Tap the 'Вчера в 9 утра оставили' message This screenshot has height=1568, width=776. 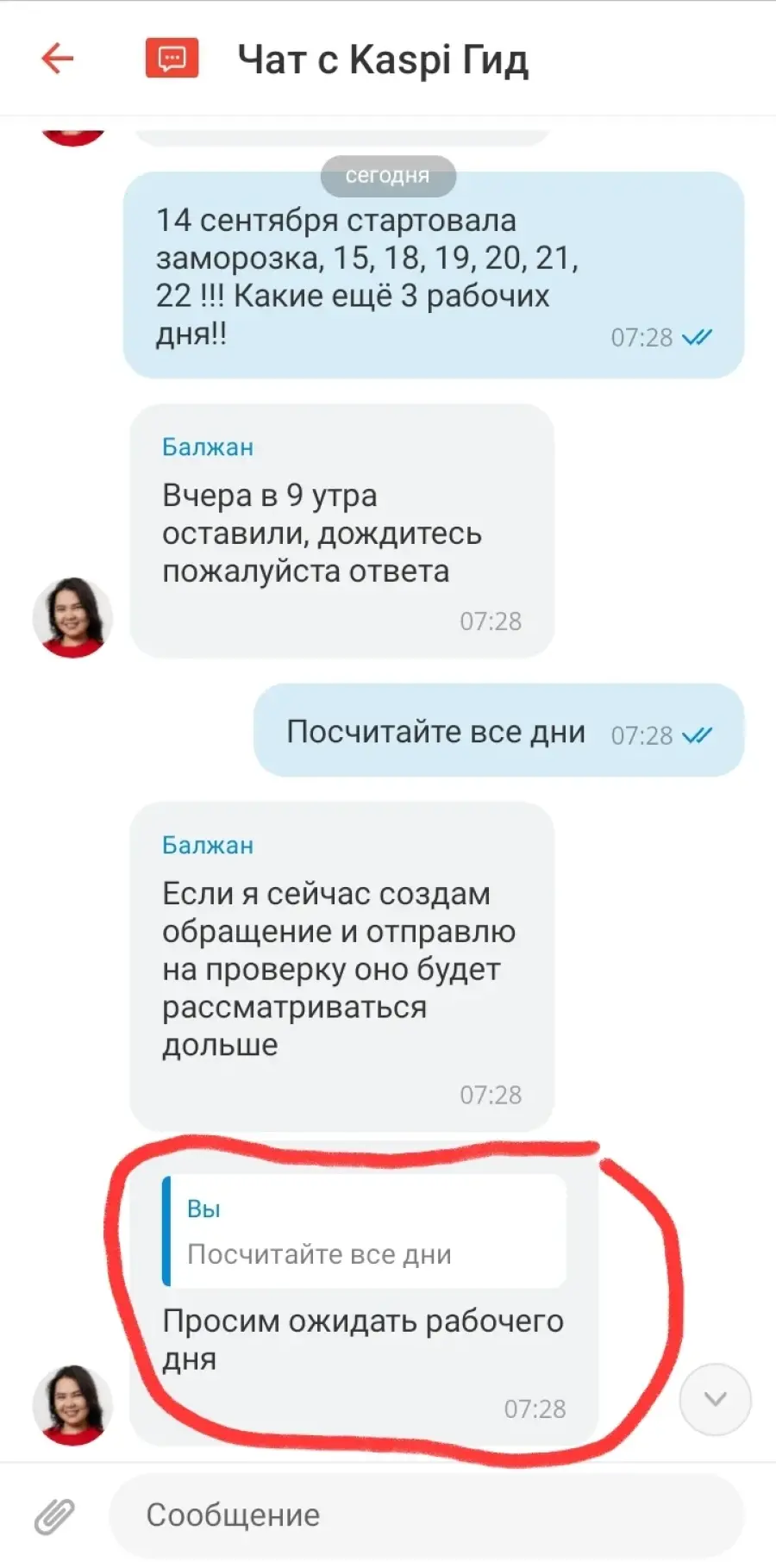pyautogui.click(x=341, y=531)
